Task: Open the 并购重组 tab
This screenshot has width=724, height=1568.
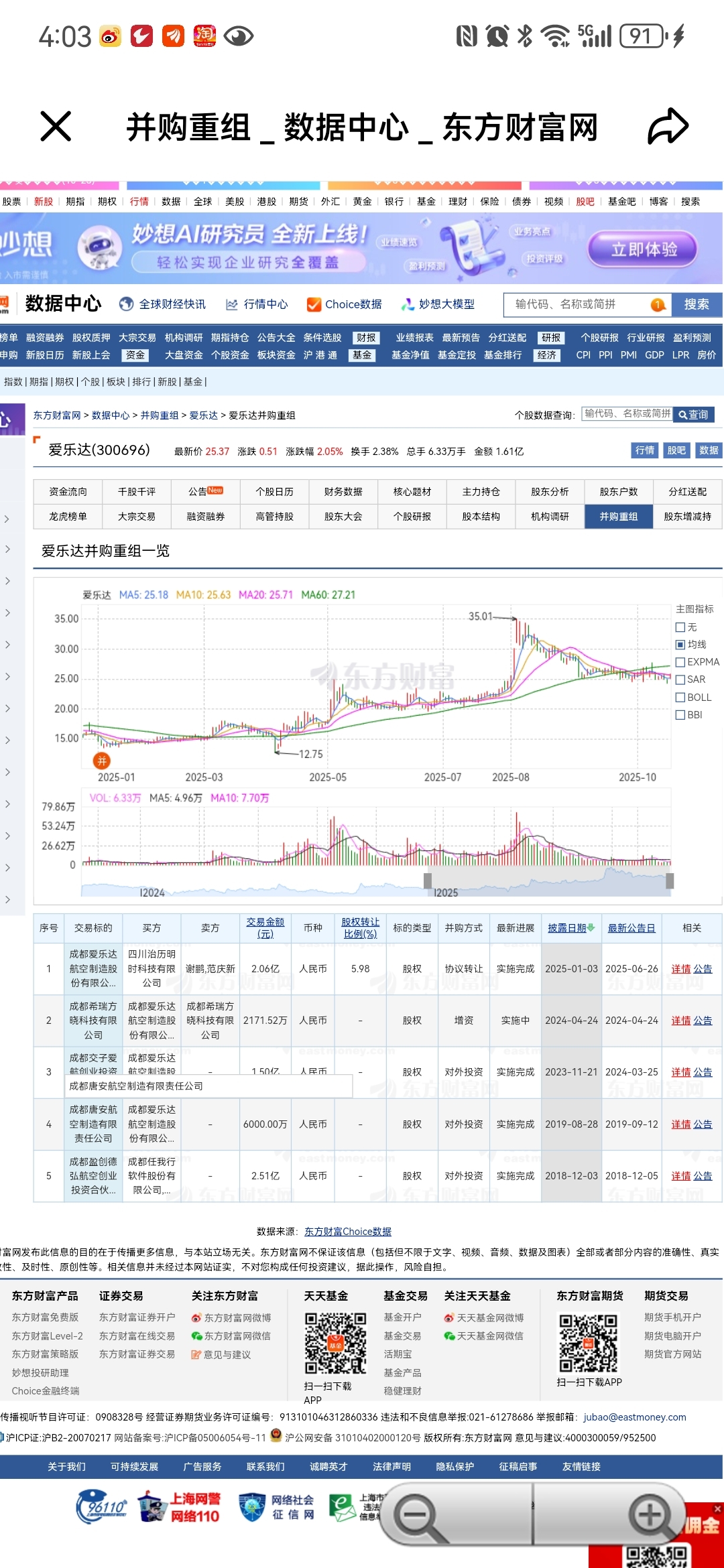Action: 618,517
